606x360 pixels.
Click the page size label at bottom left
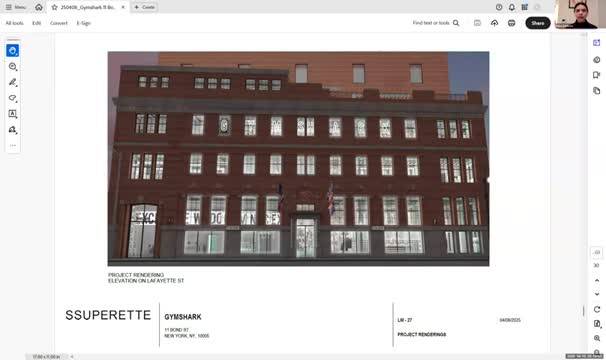click(x=46, y=357)
